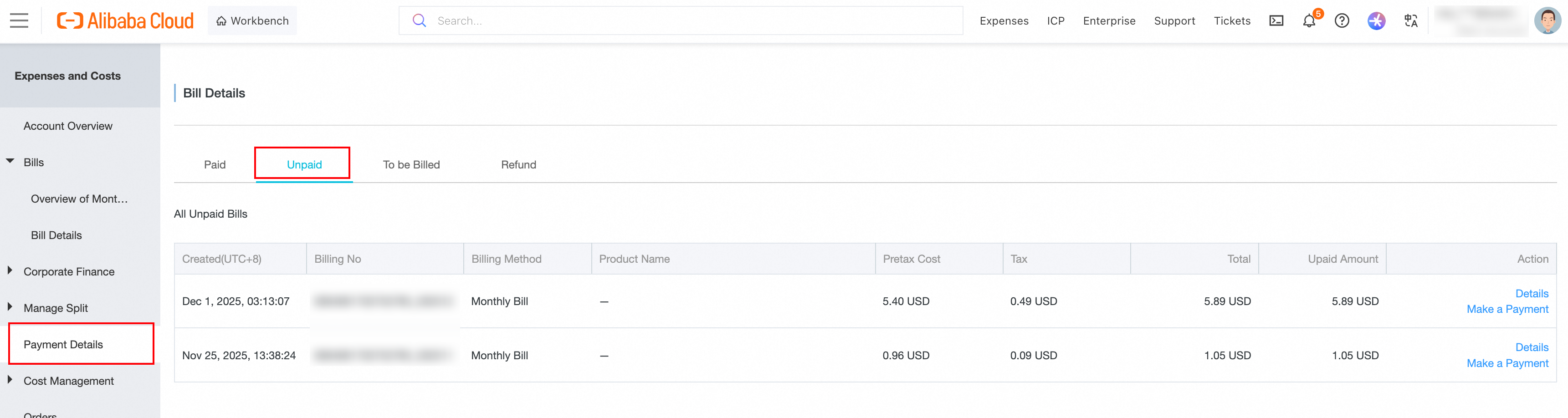Expand the Cost Management section
Image resolution: width=1568 pixels, height=418 pixels.
[x=10, y=380]
